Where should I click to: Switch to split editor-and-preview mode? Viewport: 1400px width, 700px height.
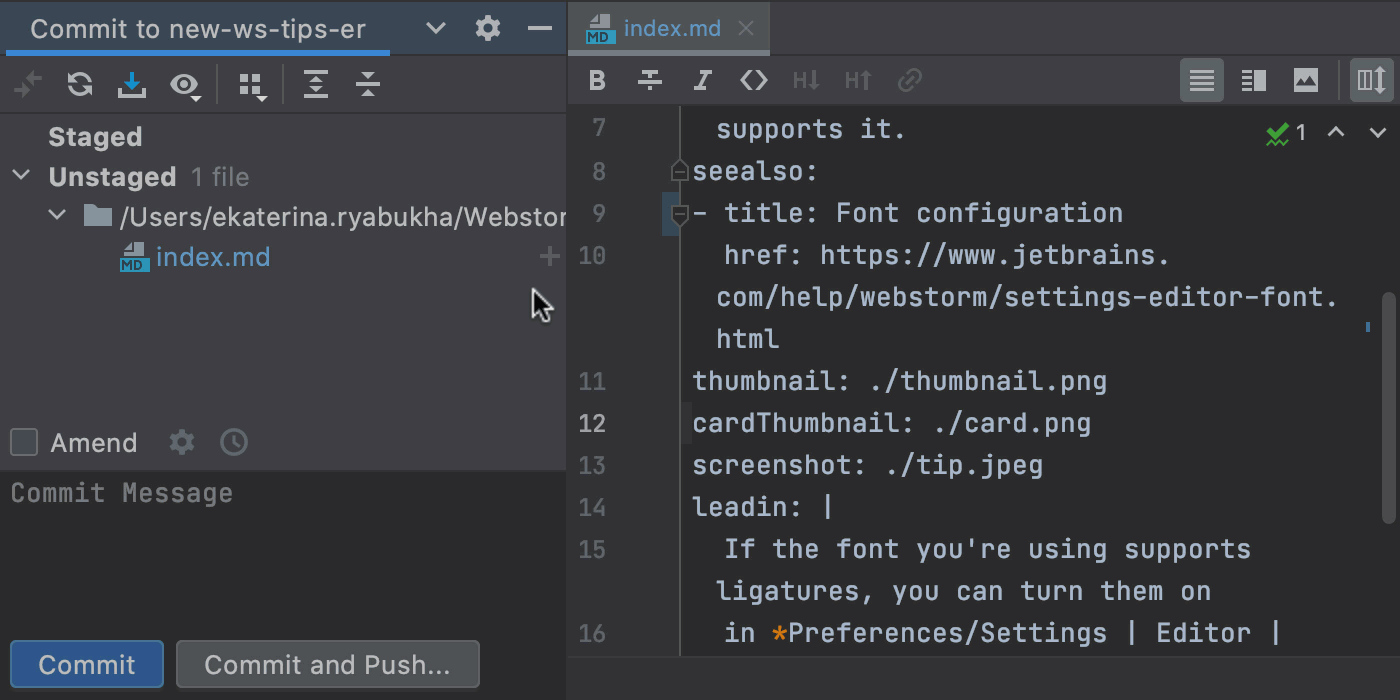click(1252, 79)
